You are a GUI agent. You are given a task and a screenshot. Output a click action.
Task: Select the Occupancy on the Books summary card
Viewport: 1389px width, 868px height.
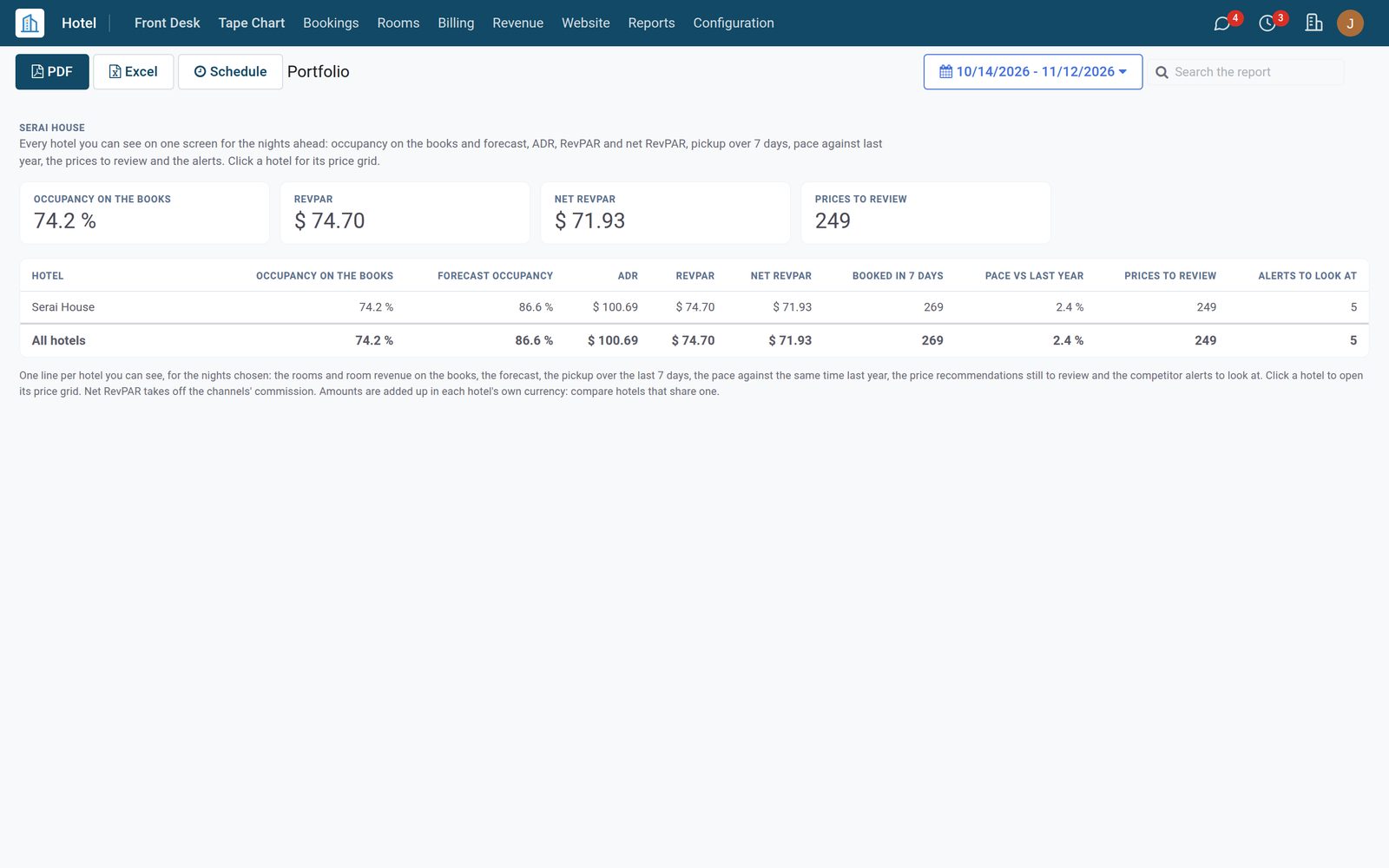(x=144, y=213)
